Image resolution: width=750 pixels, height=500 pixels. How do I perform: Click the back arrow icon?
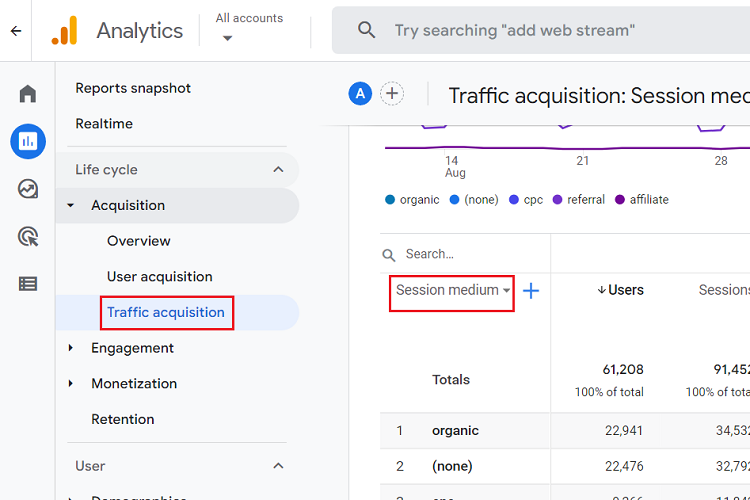pos(16,31)
